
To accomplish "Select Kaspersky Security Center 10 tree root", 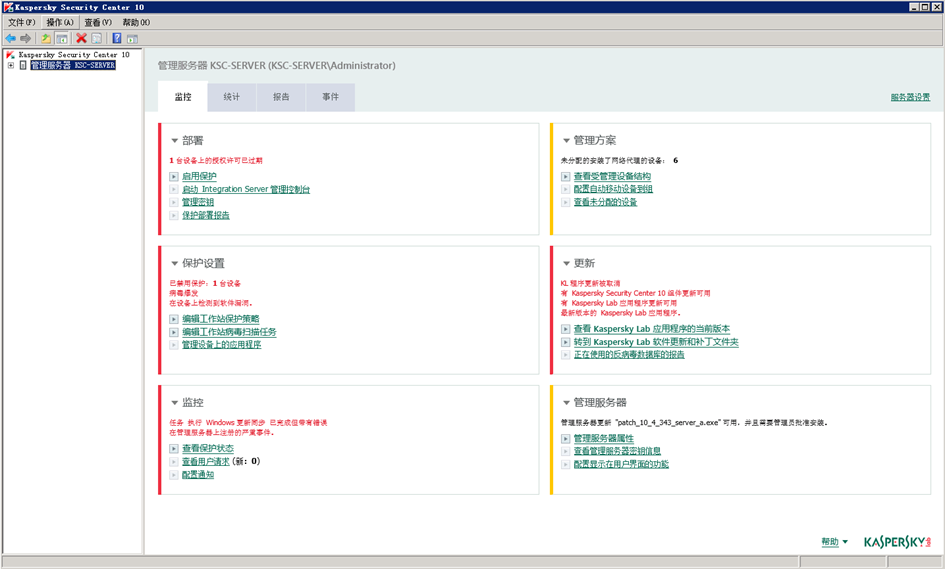I will pos(74,55).
